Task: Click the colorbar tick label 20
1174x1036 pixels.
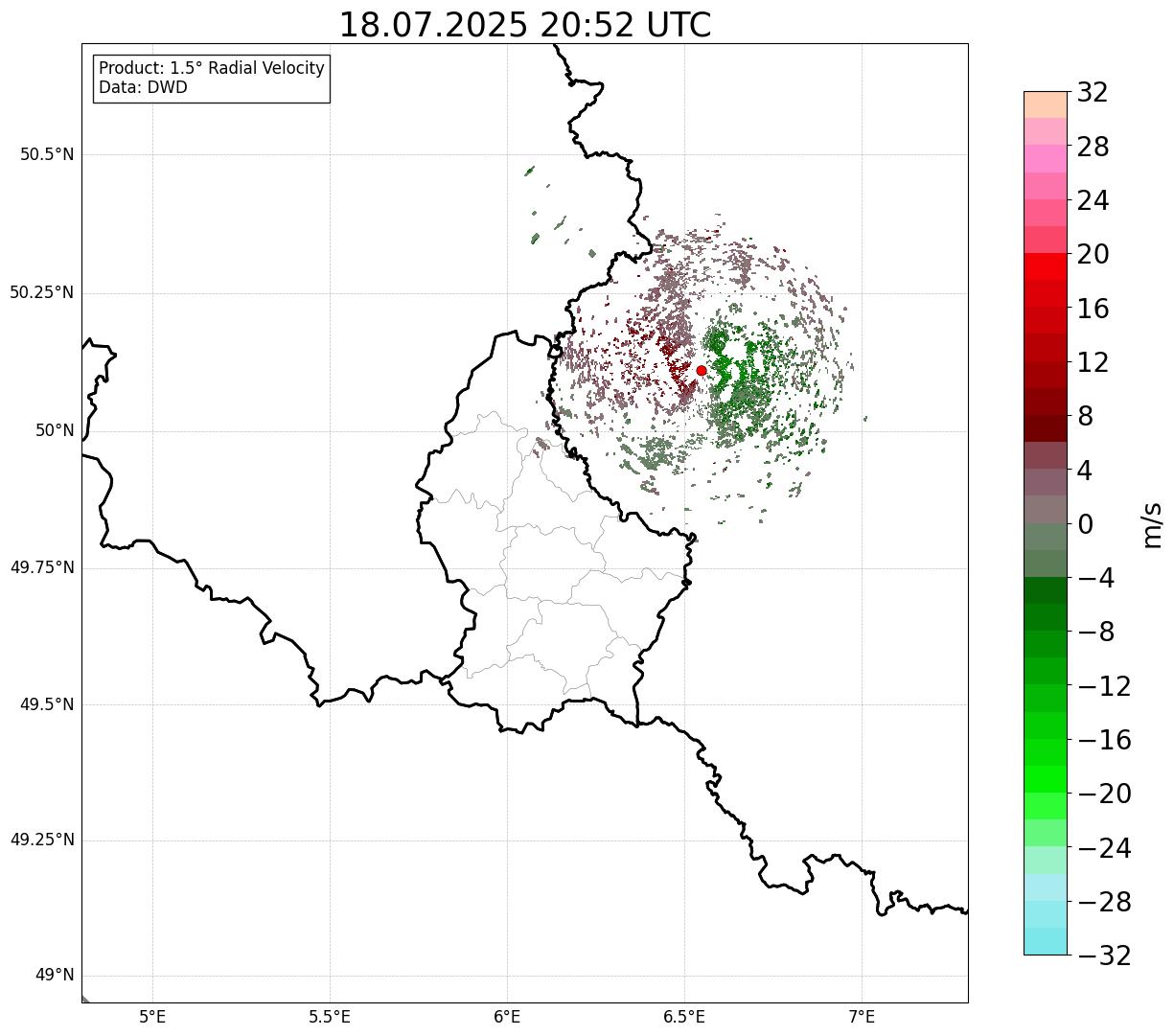Action: (x=1093, y=255)
